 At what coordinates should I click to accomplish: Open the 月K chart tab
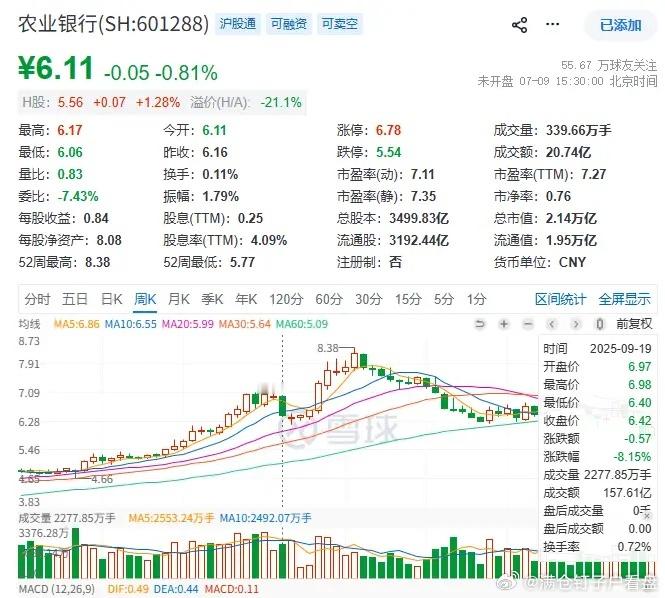pyautogui.click(x=179, y=299)
